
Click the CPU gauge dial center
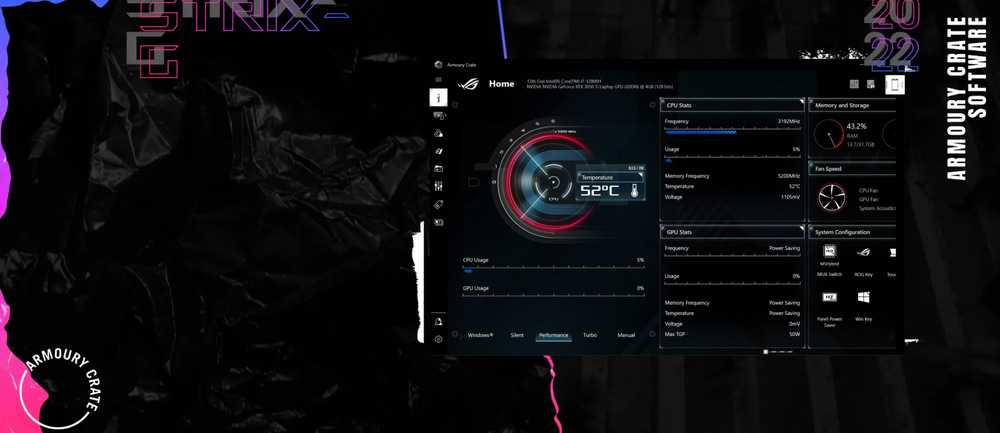(x=553, y=183)
